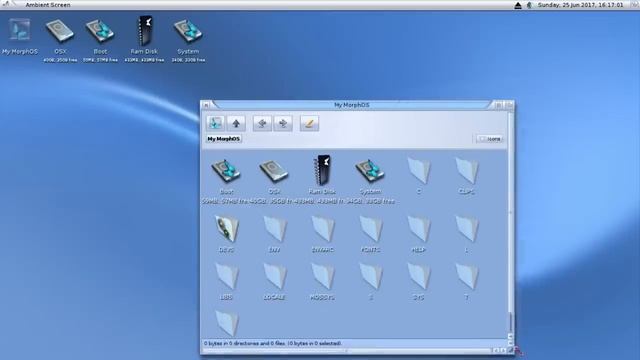The width and height of the screenshot is (640, 360).
Task: Click the top bar icon beside the date
Action: click(529, 5)
